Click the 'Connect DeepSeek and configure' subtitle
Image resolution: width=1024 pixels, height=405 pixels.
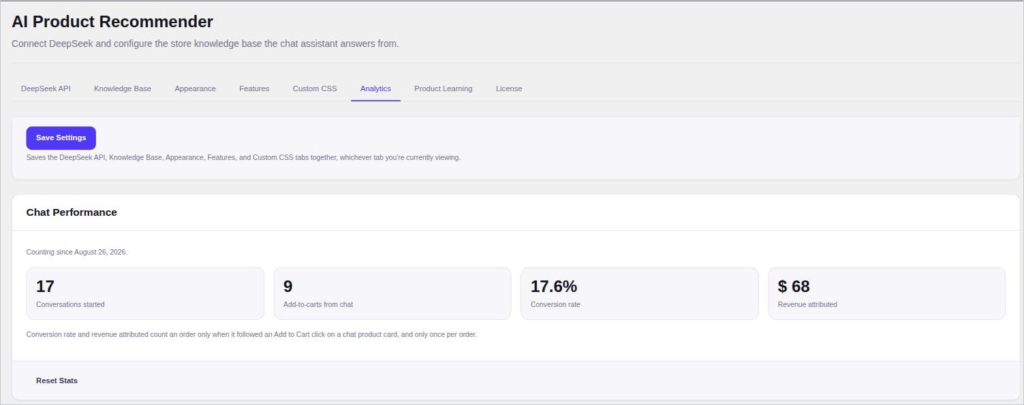tap(205, 44)
